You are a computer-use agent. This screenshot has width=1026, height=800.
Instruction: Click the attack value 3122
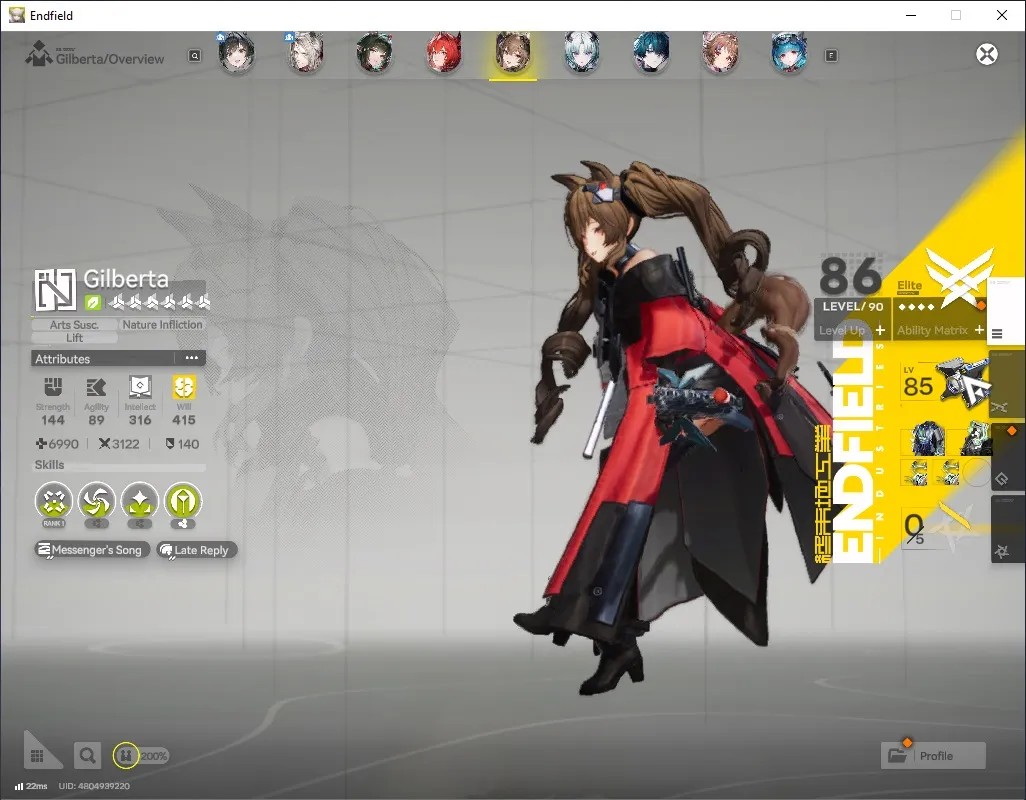pyautogui.click(x=119, y=444)
